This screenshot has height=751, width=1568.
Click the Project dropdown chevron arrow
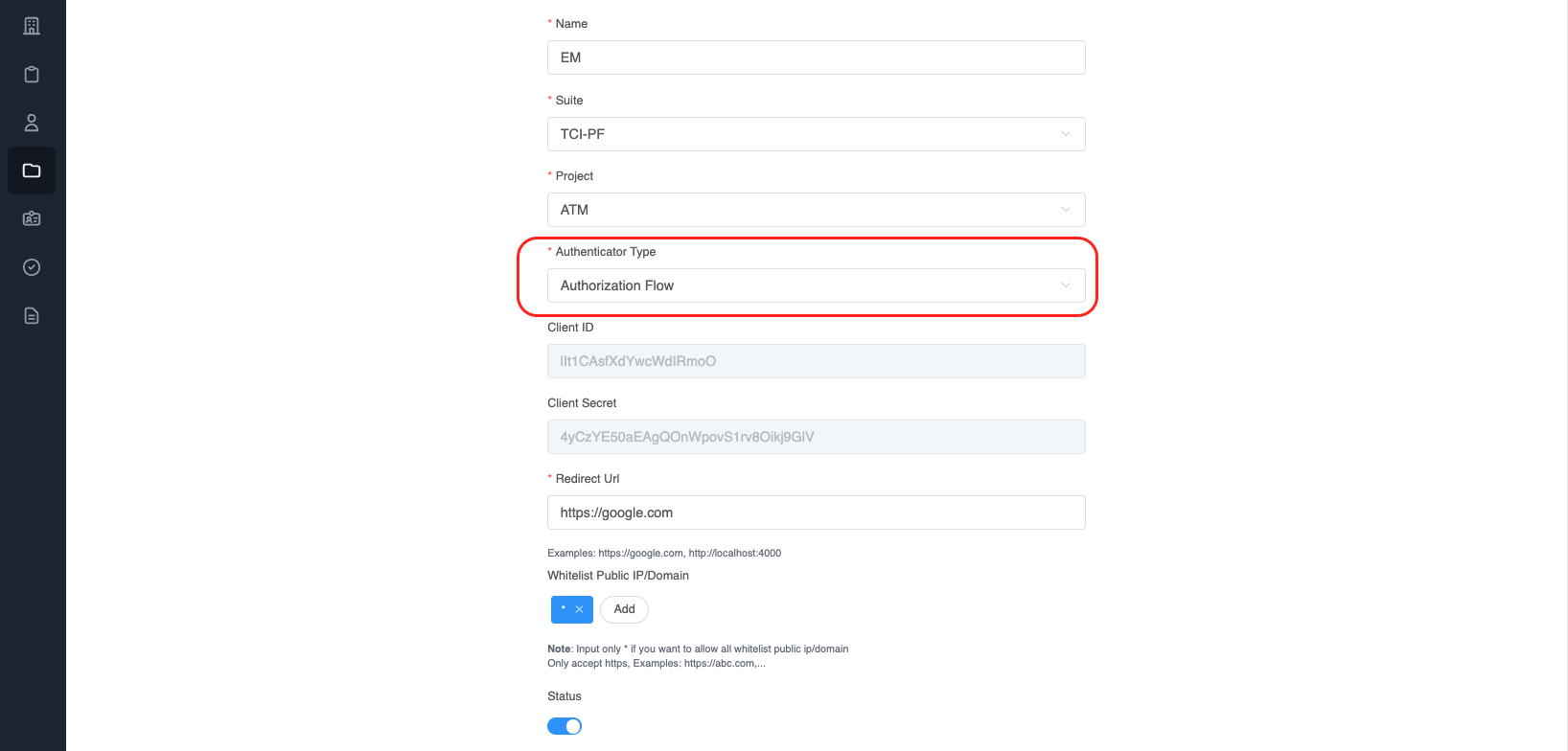pos(1066,210)
